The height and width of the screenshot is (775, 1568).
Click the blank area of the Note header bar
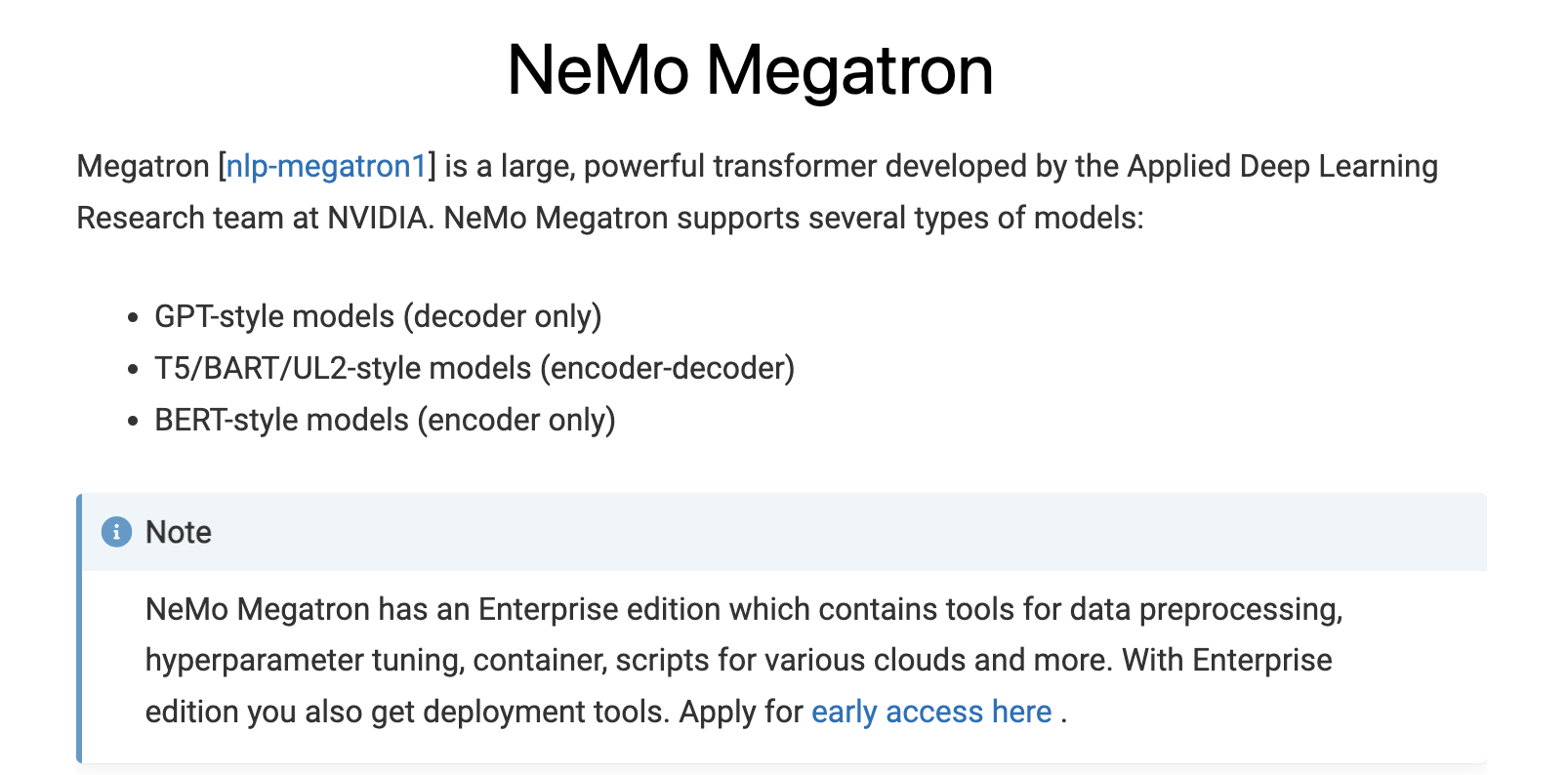(849, 532)
